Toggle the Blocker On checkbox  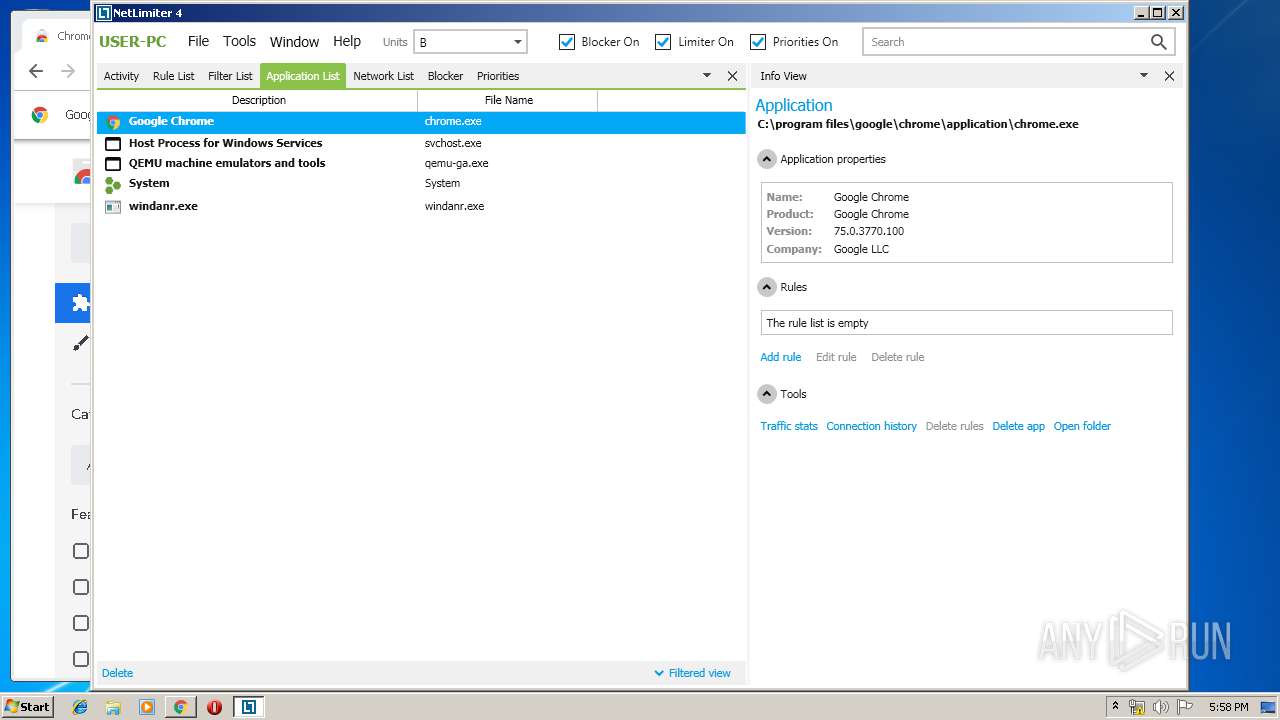pos(567,42)
